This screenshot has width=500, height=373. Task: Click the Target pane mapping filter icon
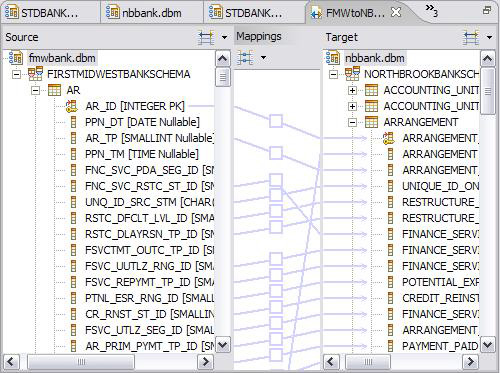tap(471, 37)
